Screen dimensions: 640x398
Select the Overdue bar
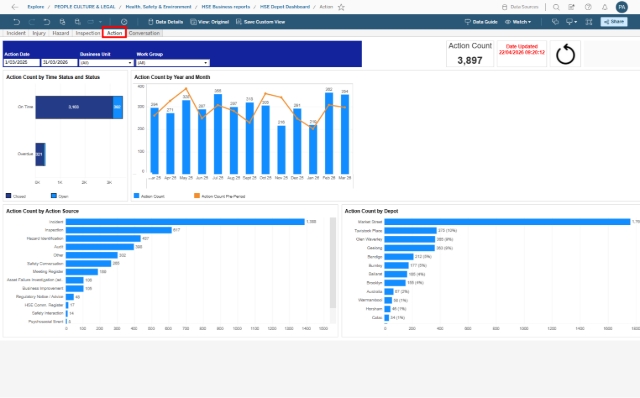pos(40,154)
